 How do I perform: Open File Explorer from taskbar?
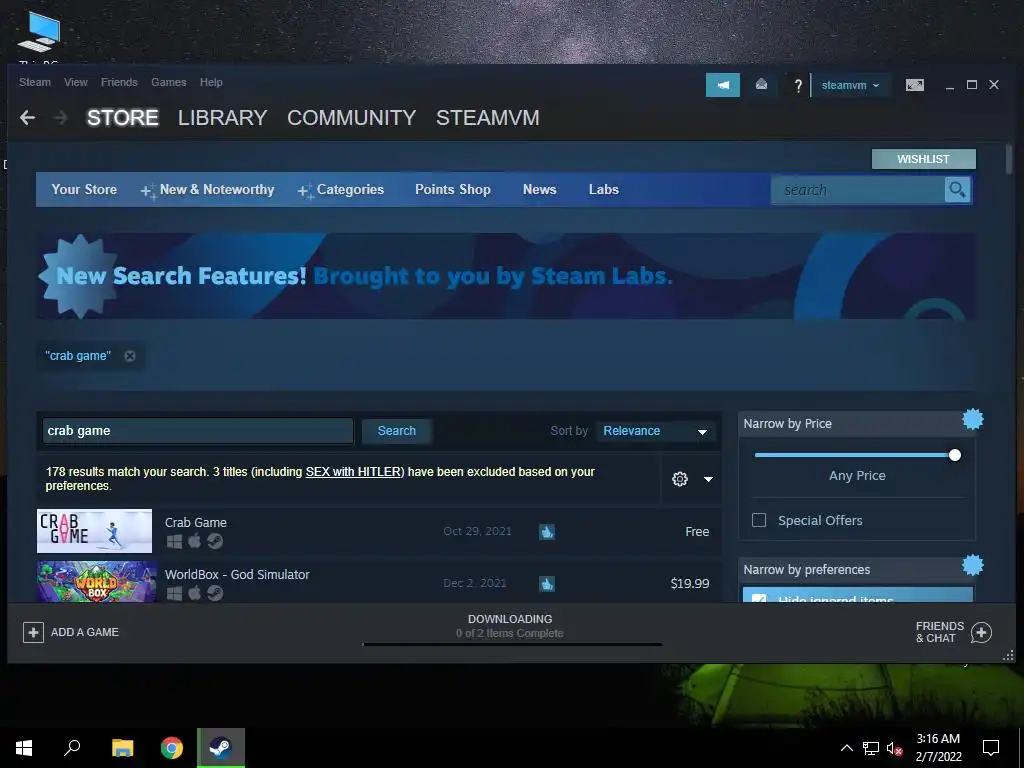[x=122, y=748]
